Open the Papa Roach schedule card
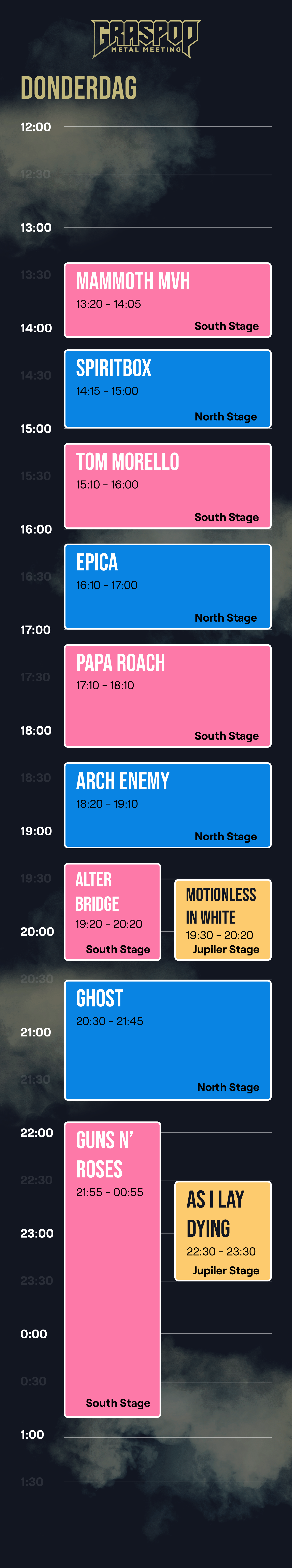 [x=168, y=696]
